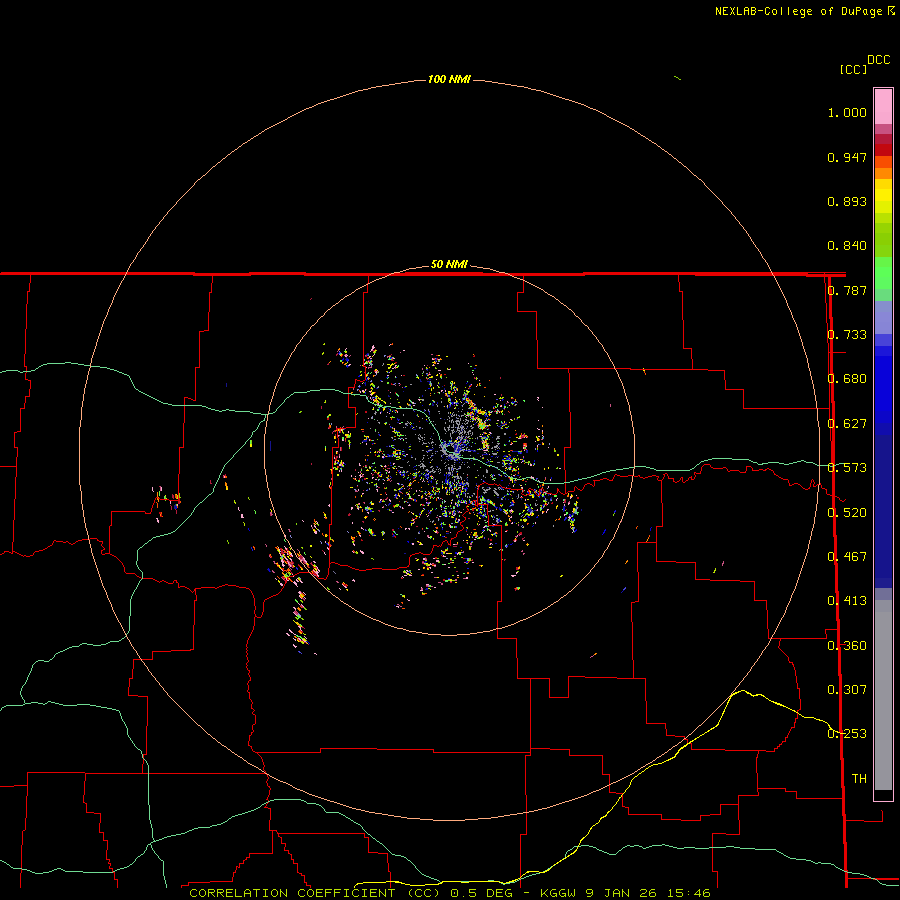This screenshot has height=900, width=900.
Task: Click the 0.893 scale value
Action: [x=847, y=201]
